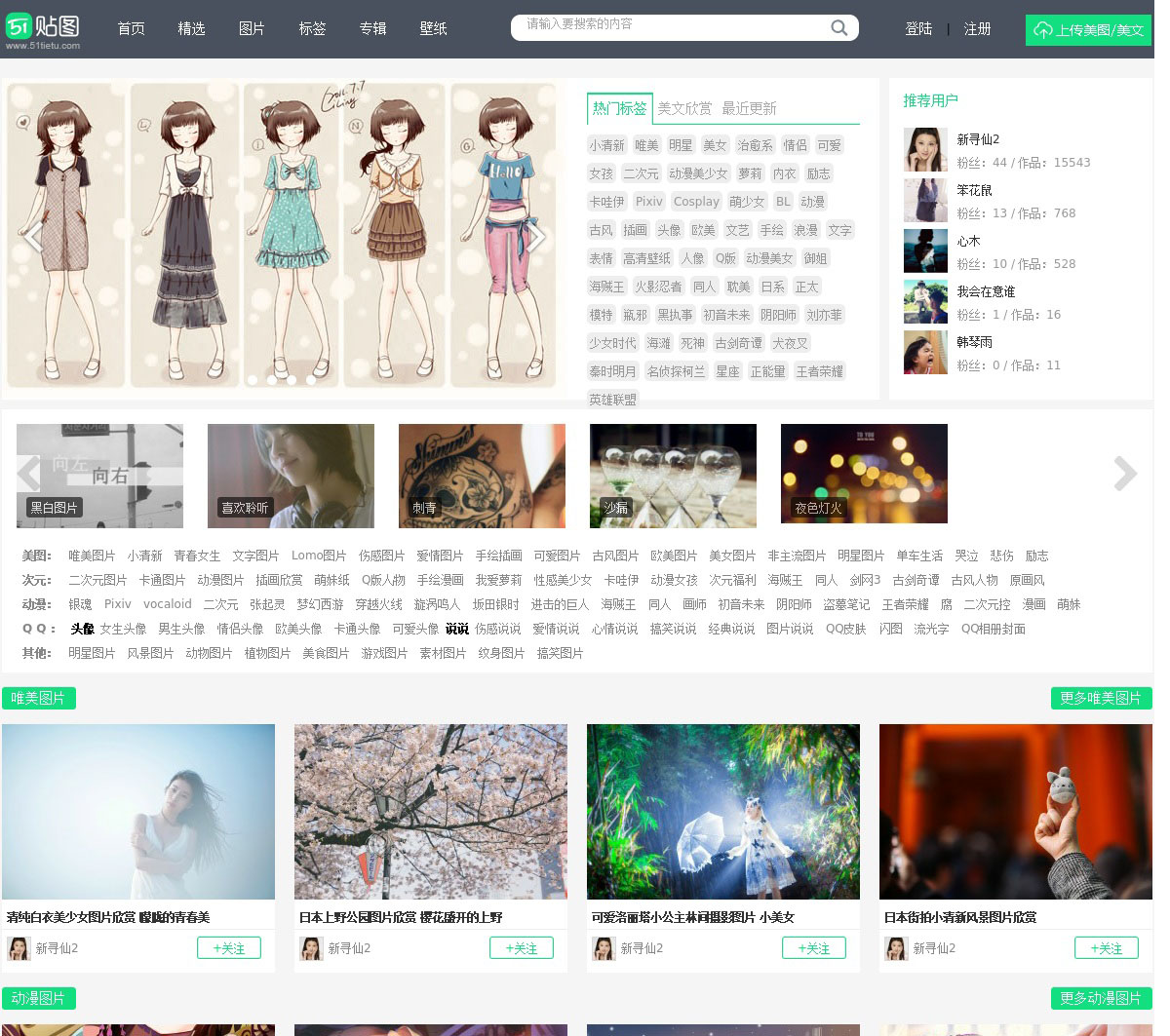This screenshot has width=1170, height=1036.
Task: Click the banner slideshow right arrow
Action: coord(535,237)
